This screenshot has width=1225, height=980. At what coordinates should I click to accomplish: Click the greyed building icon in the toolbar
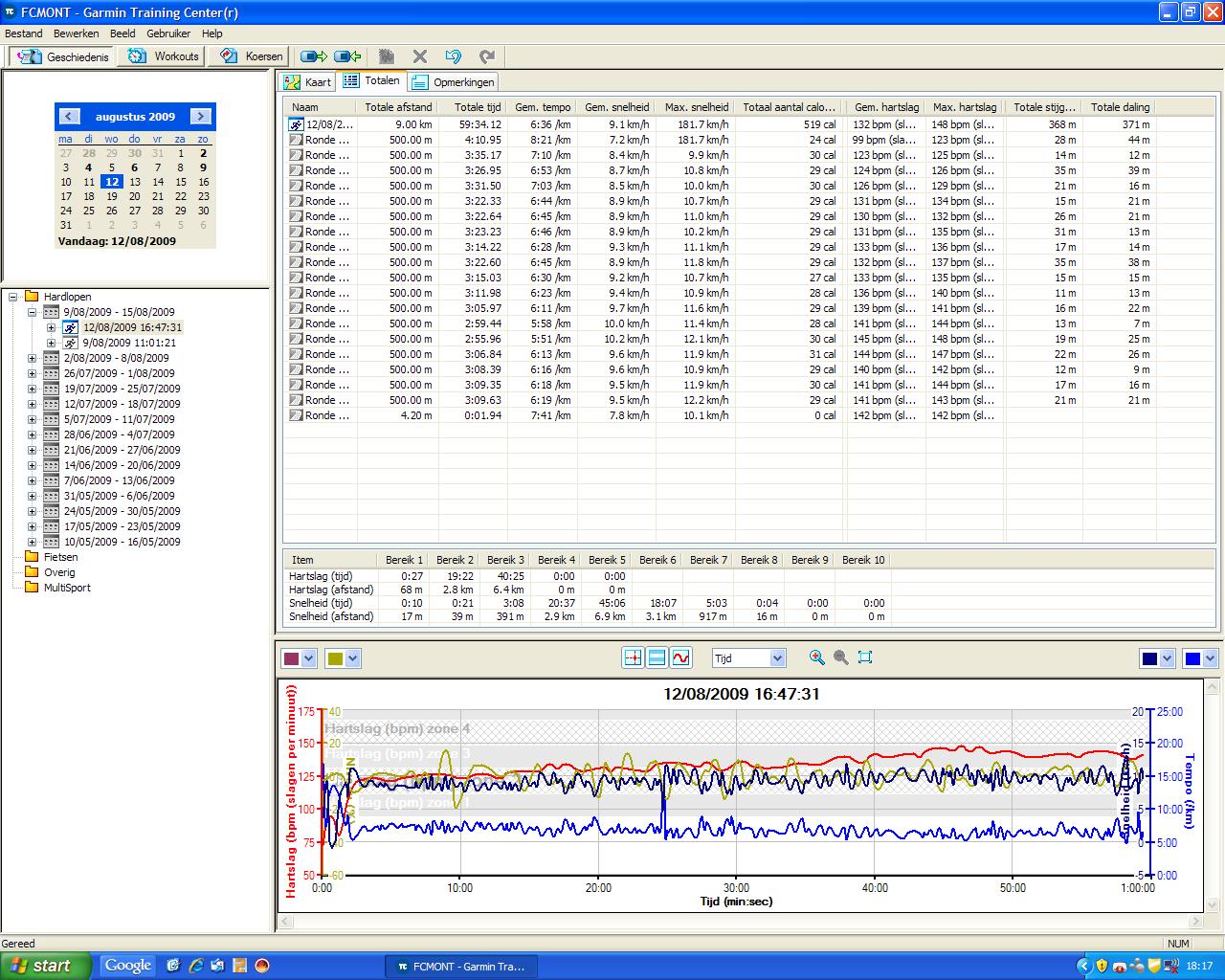coord(387,56)
